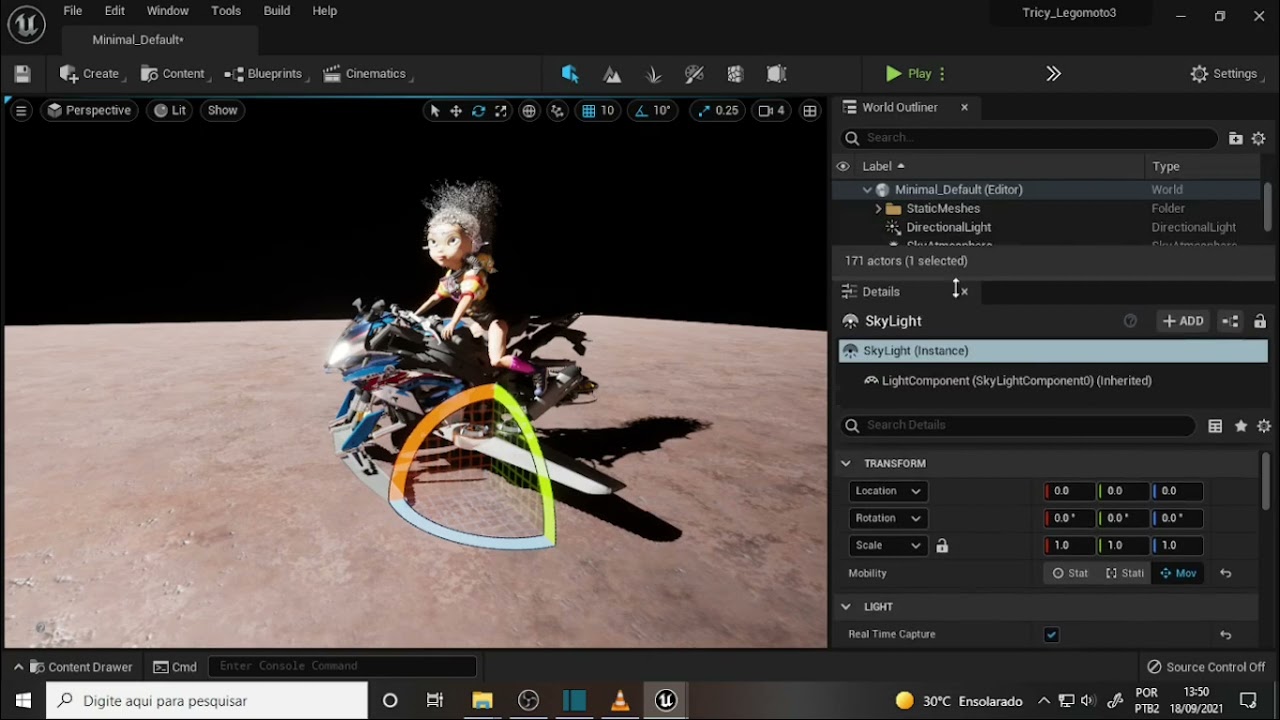
Task: Switch to Mesh Paint mode icon
Action: click(x=694, y=74)
